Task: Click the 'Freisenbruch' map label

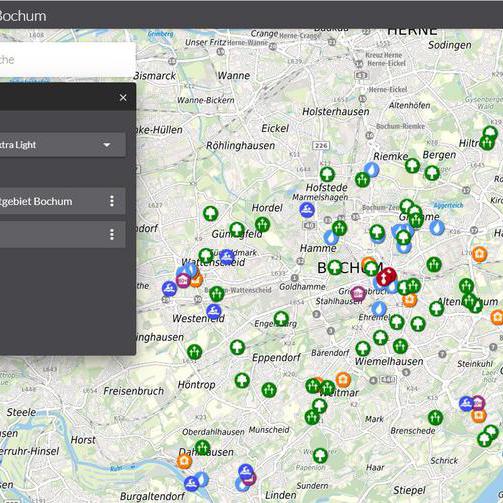Action: tap(134, 391)
